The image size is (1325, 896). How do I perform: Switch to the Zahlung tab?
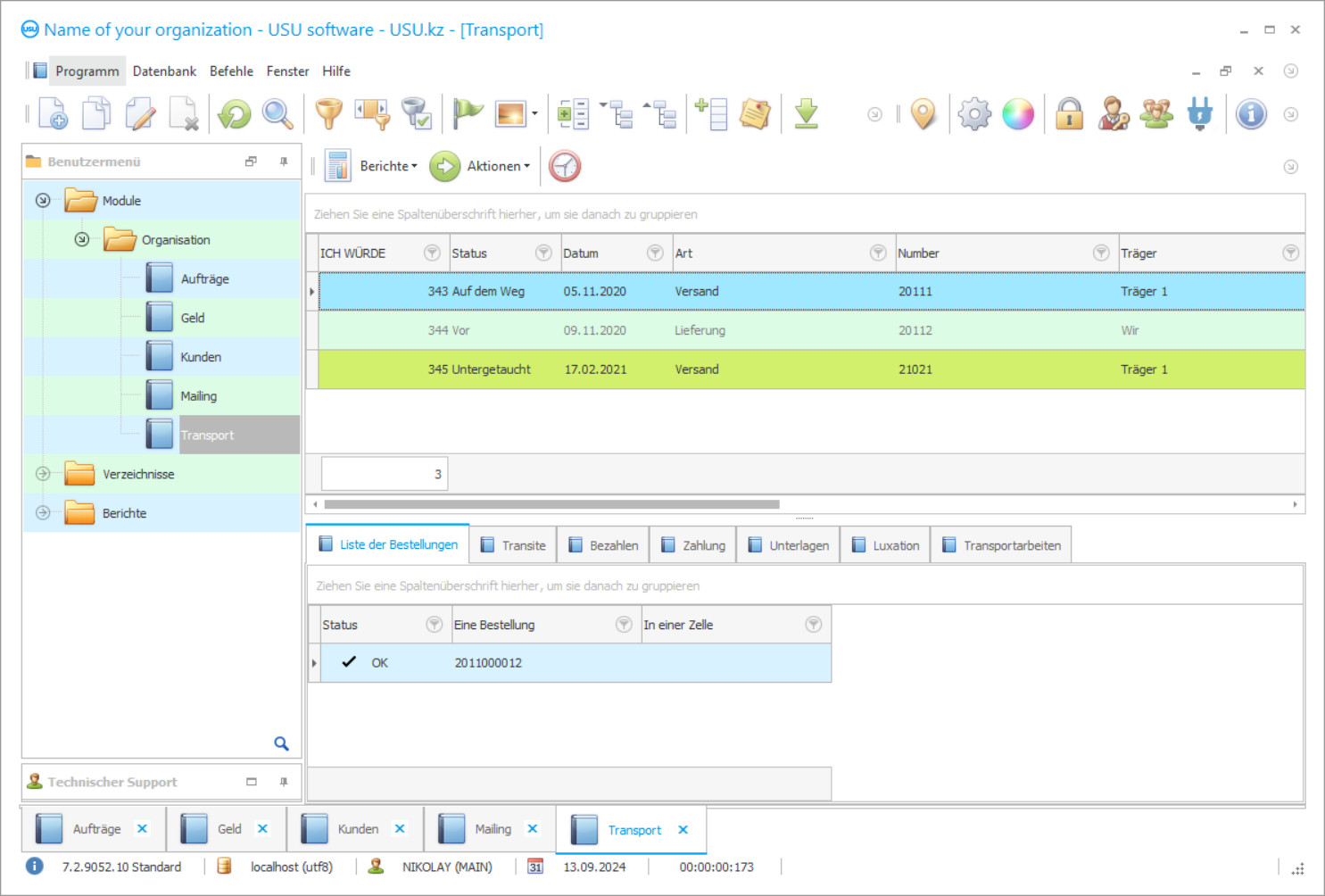tap(692, 545)
